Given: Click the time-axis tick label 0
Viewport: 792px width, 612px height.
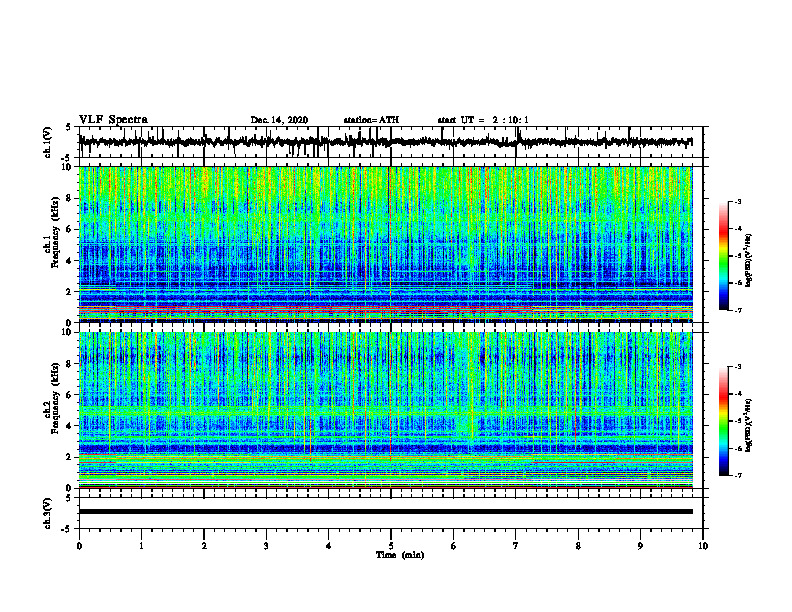Looking at the screenshot, I should click(x=79, y=546).
